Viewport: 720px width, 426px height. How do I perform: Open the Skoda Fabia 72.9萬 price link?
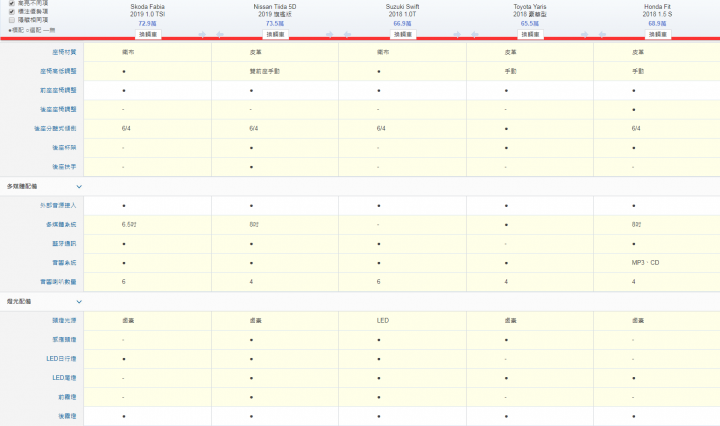point(147,23)
